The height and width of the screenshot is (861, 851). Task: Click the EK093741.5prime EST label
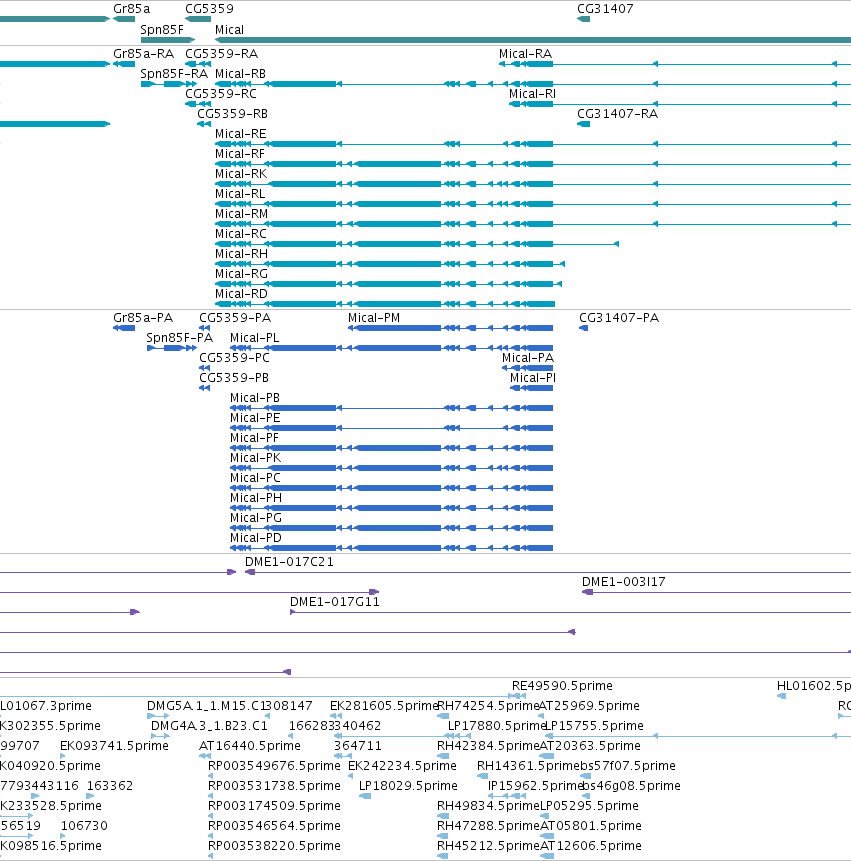(114, 746)
